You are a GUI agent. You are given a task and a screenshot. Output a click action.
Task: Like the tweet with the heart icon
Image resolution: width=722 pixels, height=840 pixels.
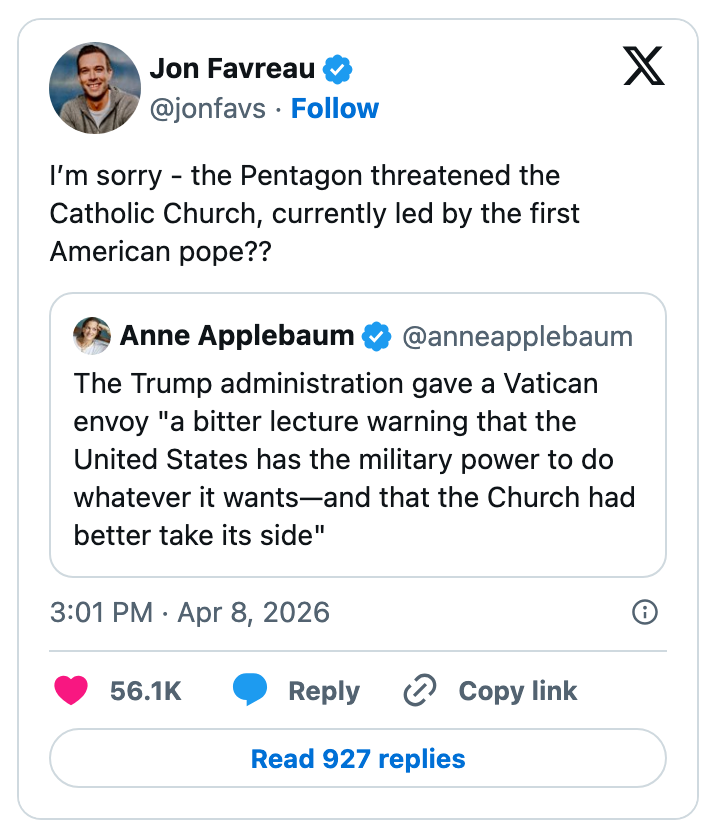coord(70,691)
